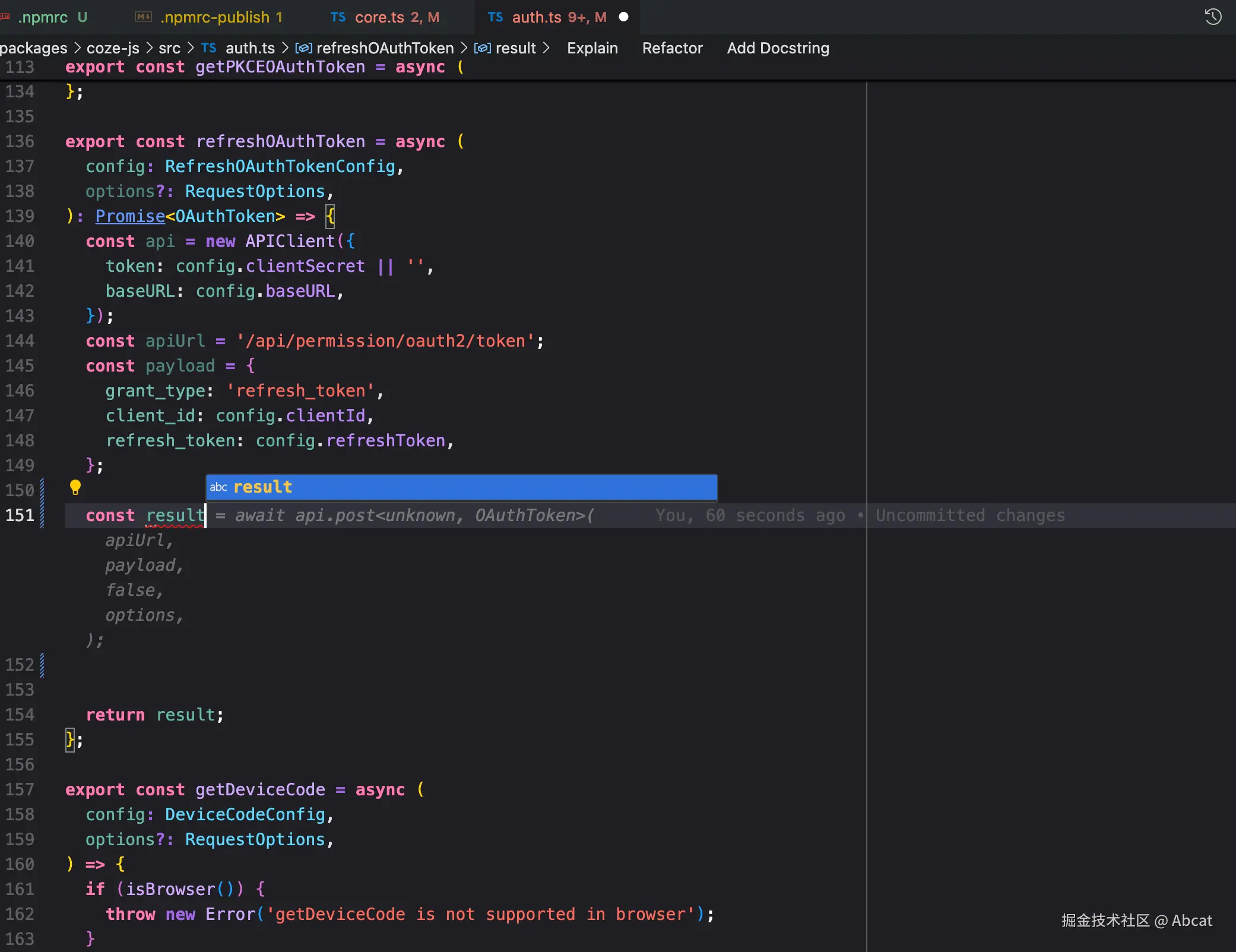1236x952 pixels.
Task: Click the Explain code action
Action: pyautogui.click(x=592, y=48)
